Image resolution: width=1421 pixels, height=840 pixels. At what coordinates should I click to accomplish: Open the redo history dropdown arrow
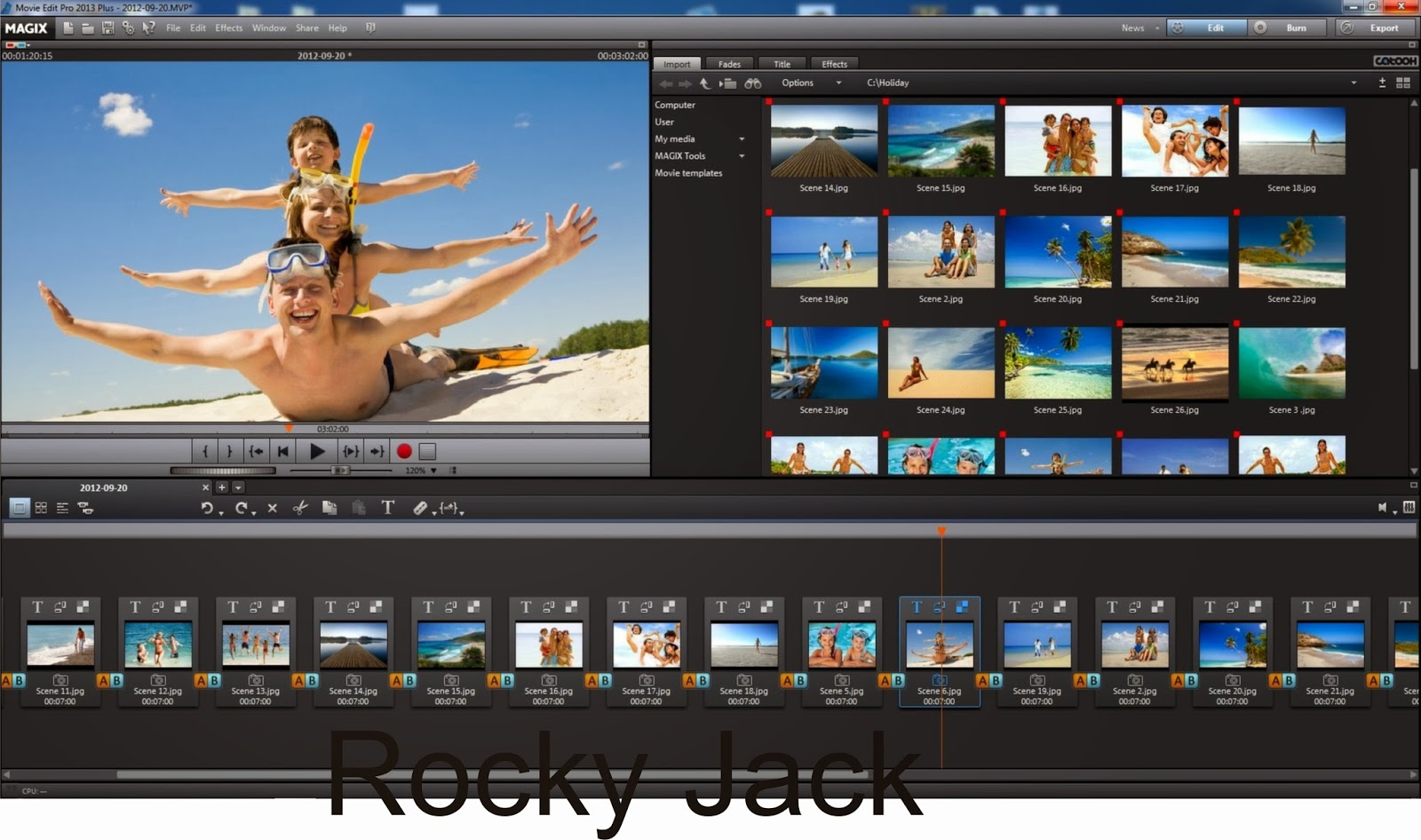[254, 513]
